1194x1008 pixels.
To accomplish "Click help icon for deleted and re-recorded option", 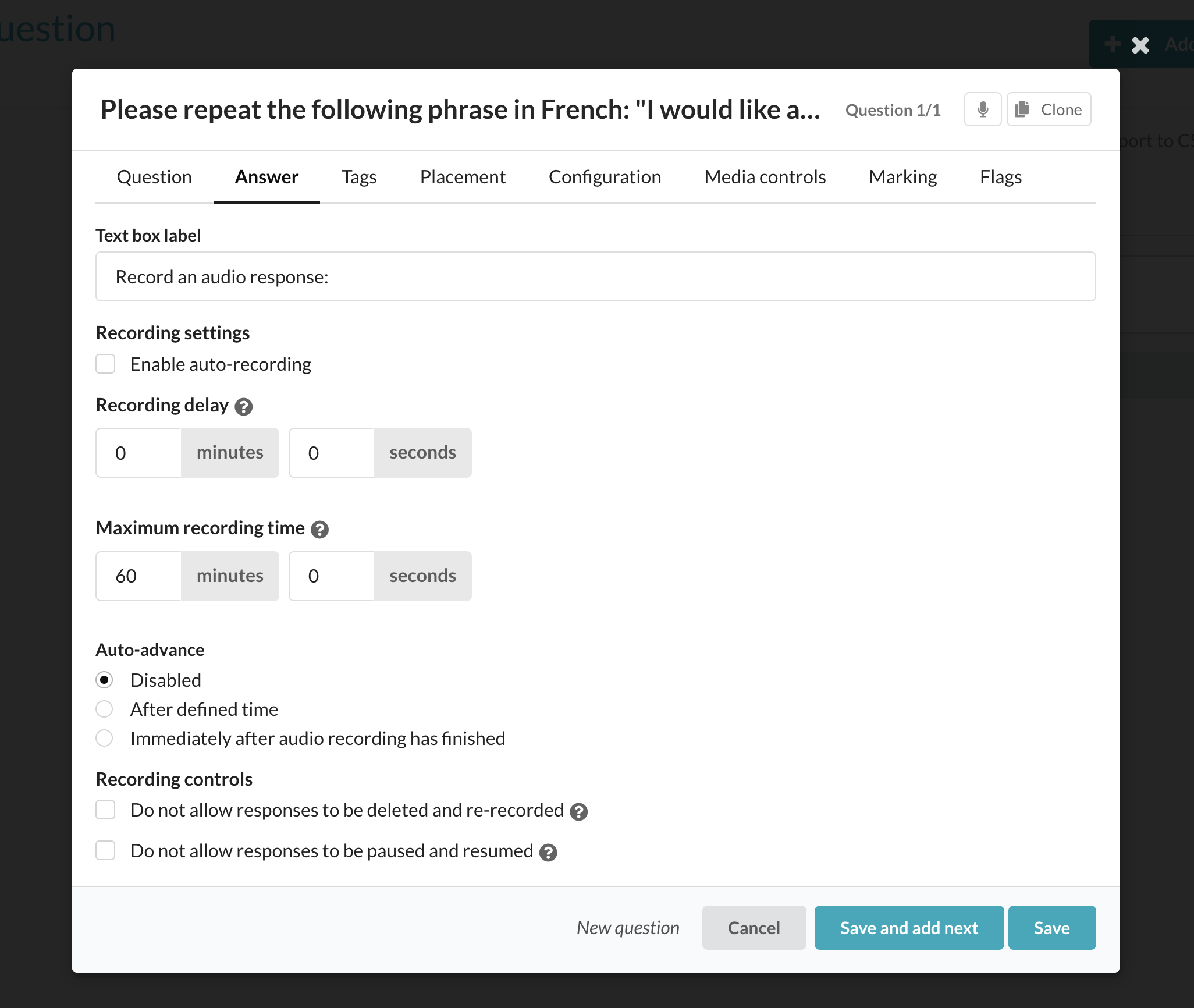I will point(578,812).
